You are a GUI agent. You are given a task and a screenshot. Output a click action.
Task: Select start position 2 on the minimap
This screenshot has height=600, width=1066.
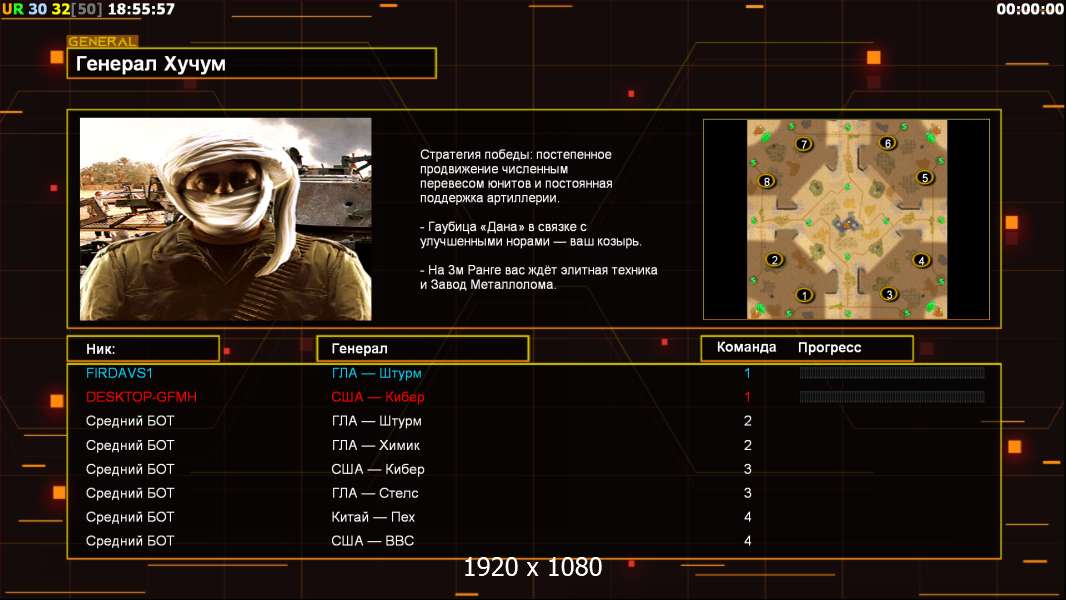(x=774, y=260)
